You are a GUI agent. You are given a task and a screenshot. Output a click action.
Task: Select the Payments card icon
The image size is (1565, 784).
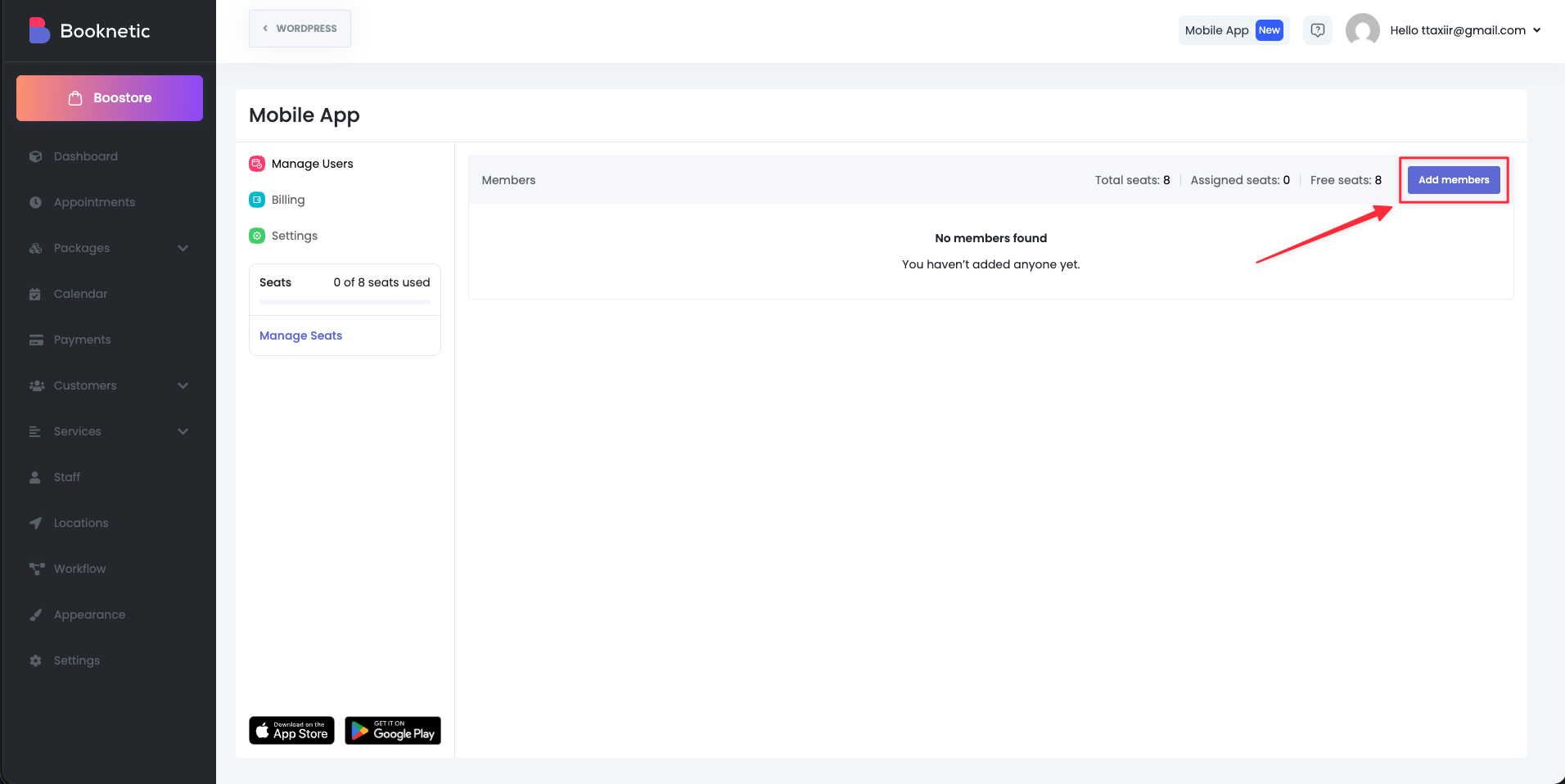point(36,340)
